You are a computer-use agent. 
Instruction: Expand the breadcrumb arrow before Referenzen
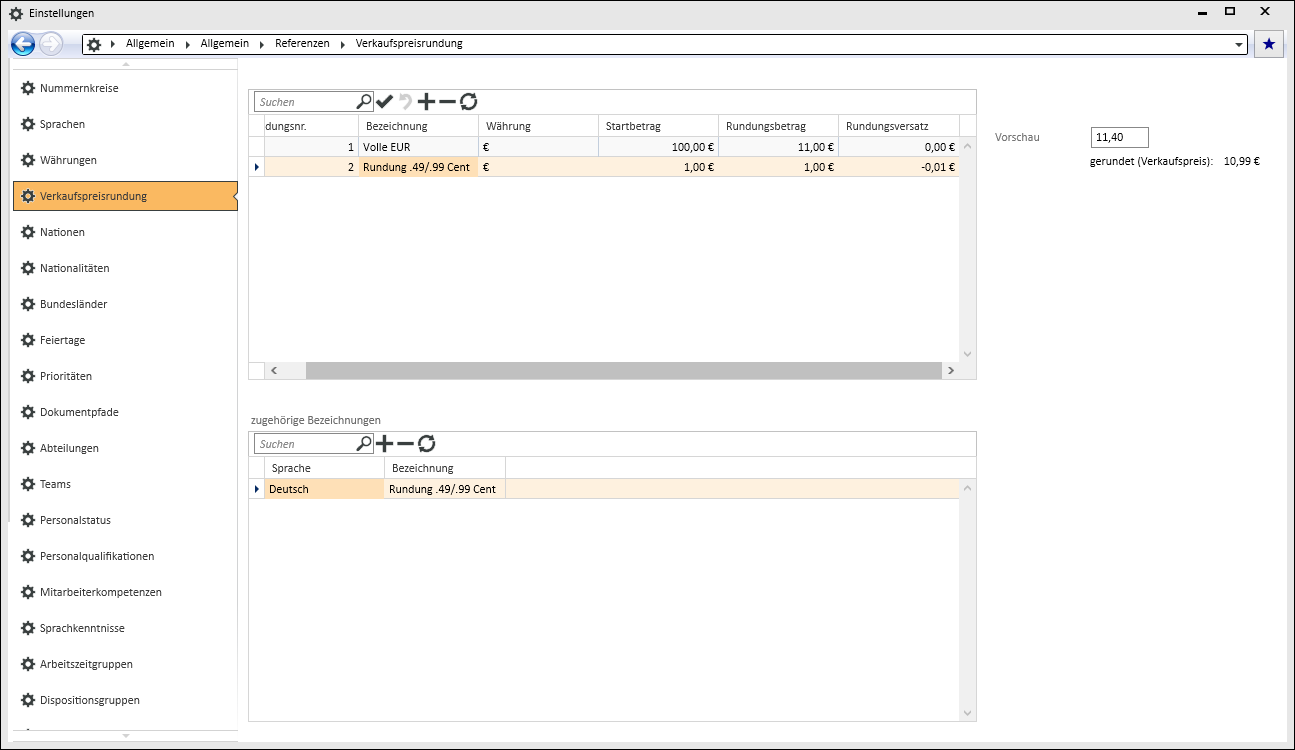point(263,44)
